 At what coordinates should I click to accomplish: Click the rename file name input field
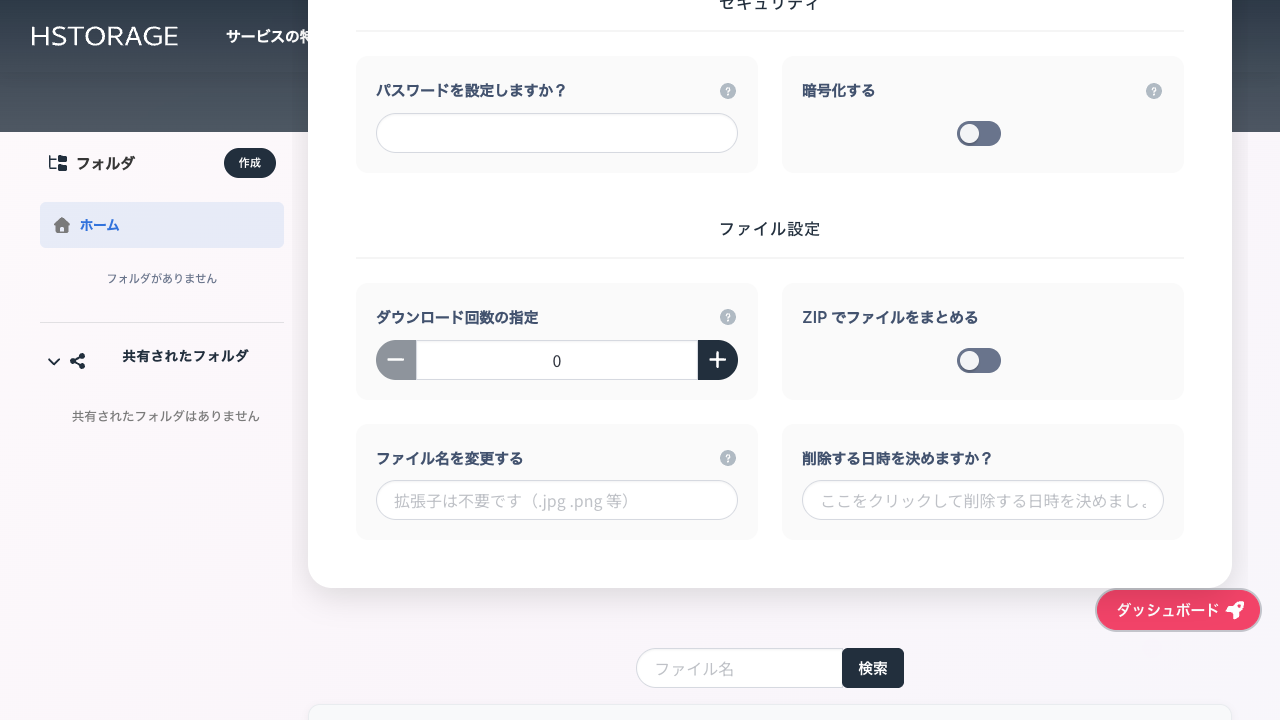click(x=557, y=500)
